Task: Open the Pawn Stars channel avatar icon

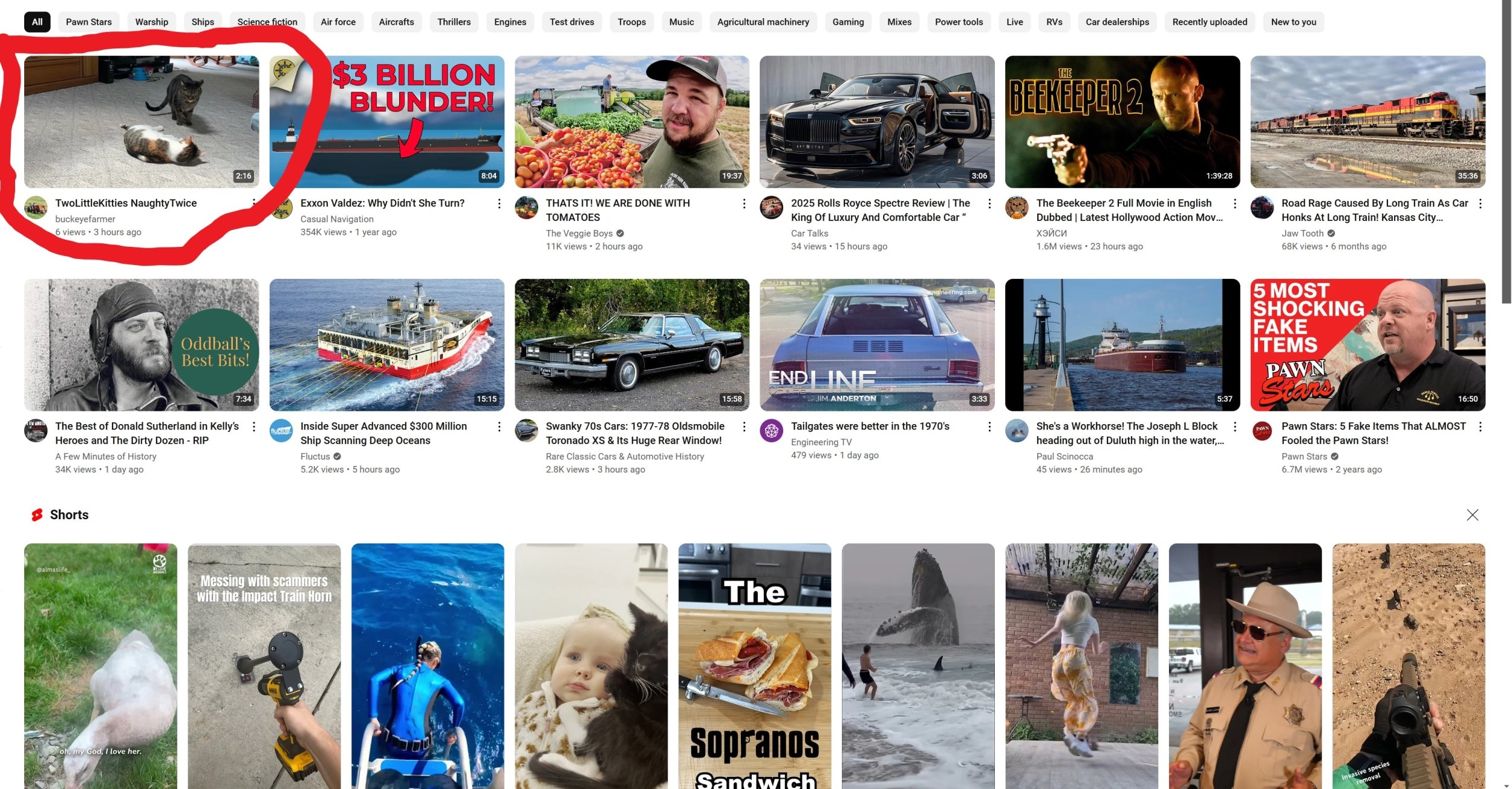Action: [1262, 431]
